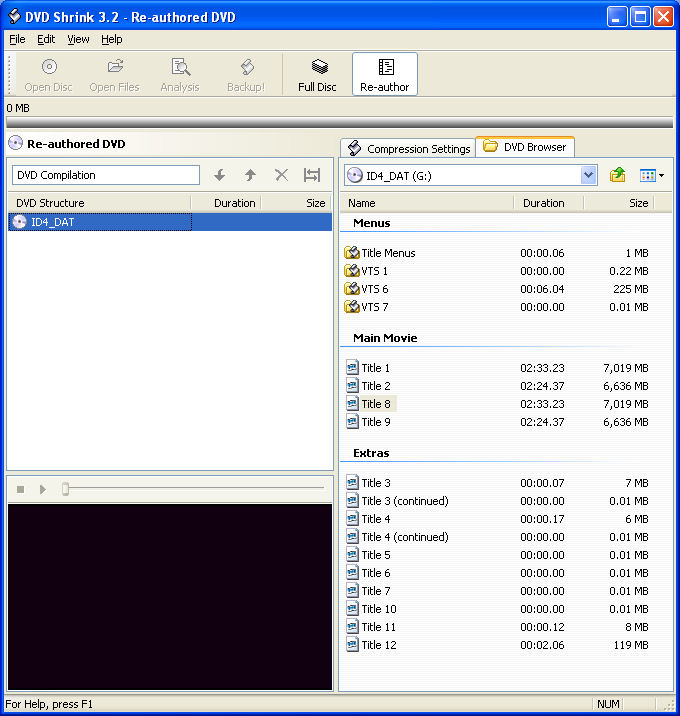The image size is (680, 716).
Task: Click the Open Files toolbar icon
Action: tap(115, 67)
